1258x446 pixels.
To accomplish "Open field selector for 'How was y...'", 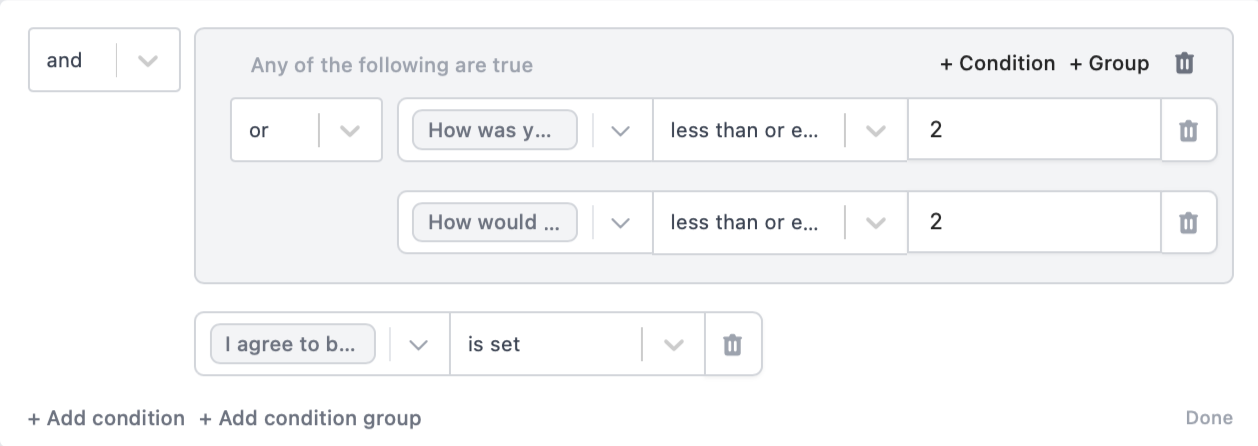I will tap(620, 131).
